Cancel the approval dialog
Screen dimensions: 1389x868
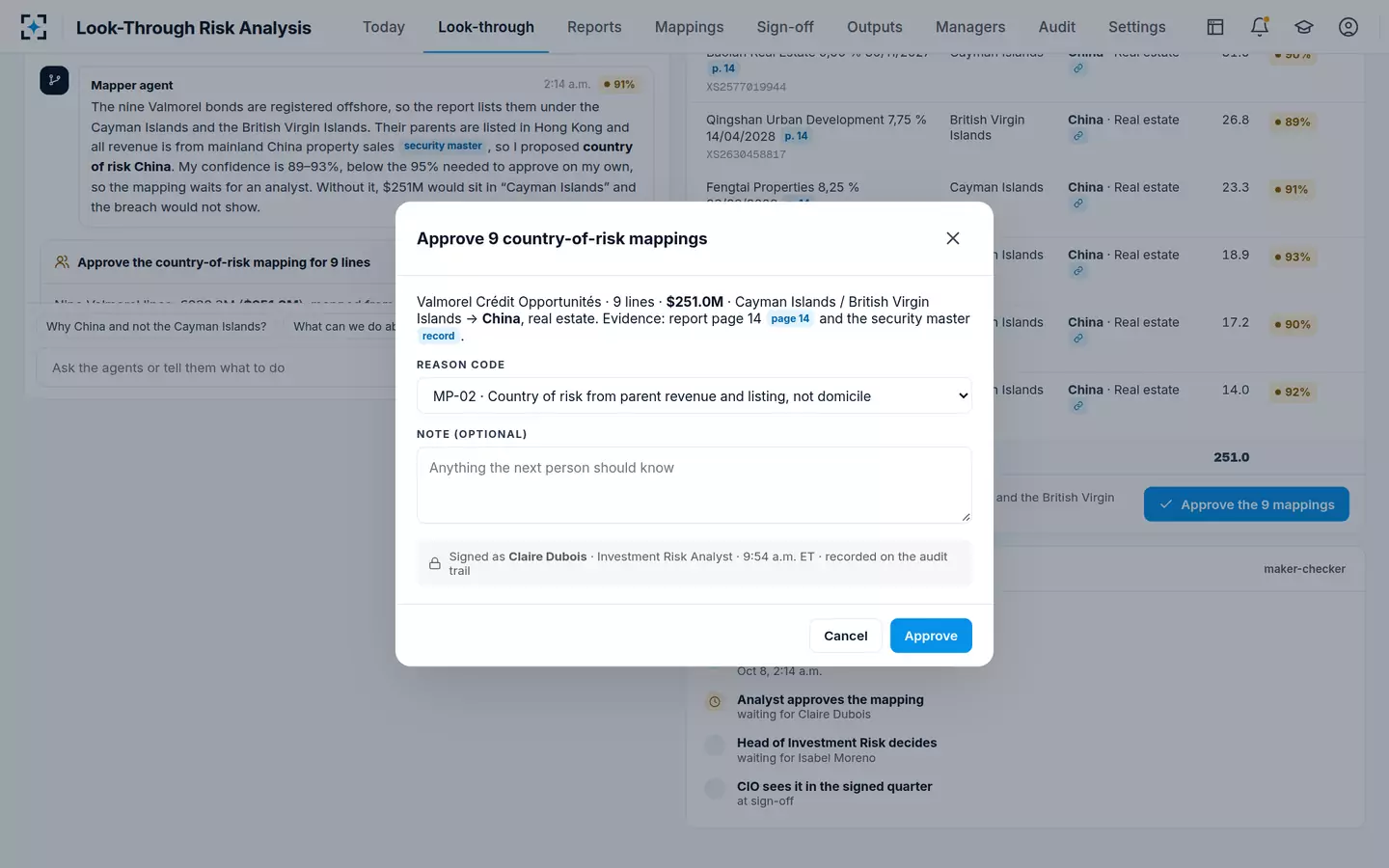(x=846, y=636)
